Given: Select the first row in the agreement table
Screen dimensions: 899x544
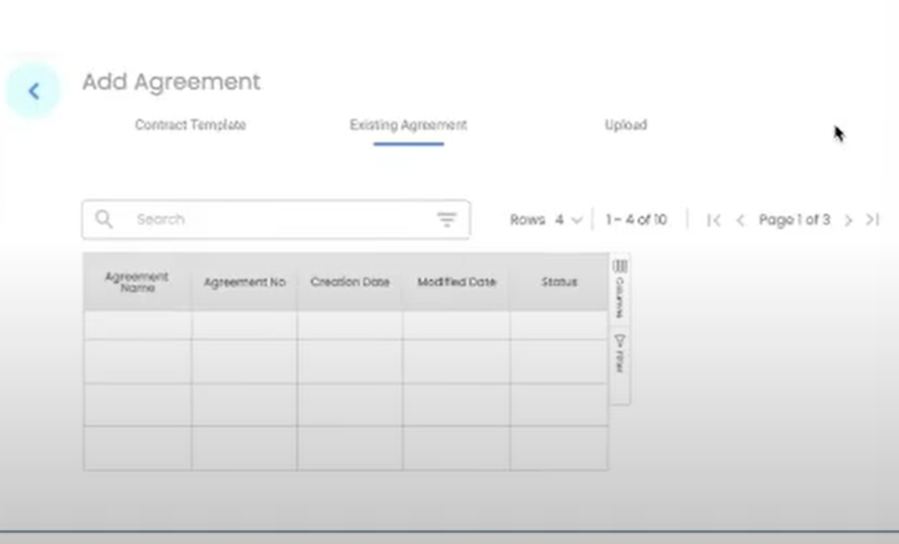Looking at the screenshot, I should tap(345, 326).
